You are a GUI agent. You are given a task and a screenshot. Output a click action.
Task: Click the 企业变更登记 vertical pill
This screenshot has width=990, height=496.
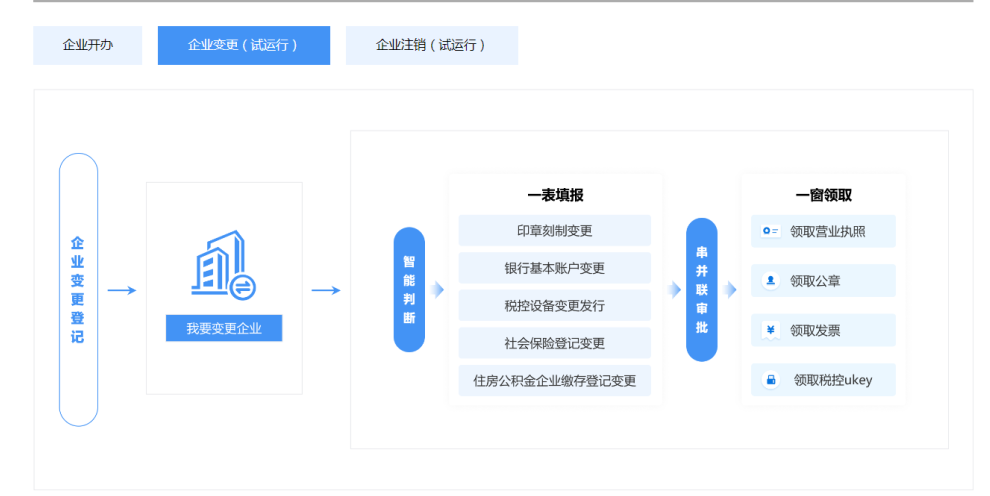click(x=78, y=290)
